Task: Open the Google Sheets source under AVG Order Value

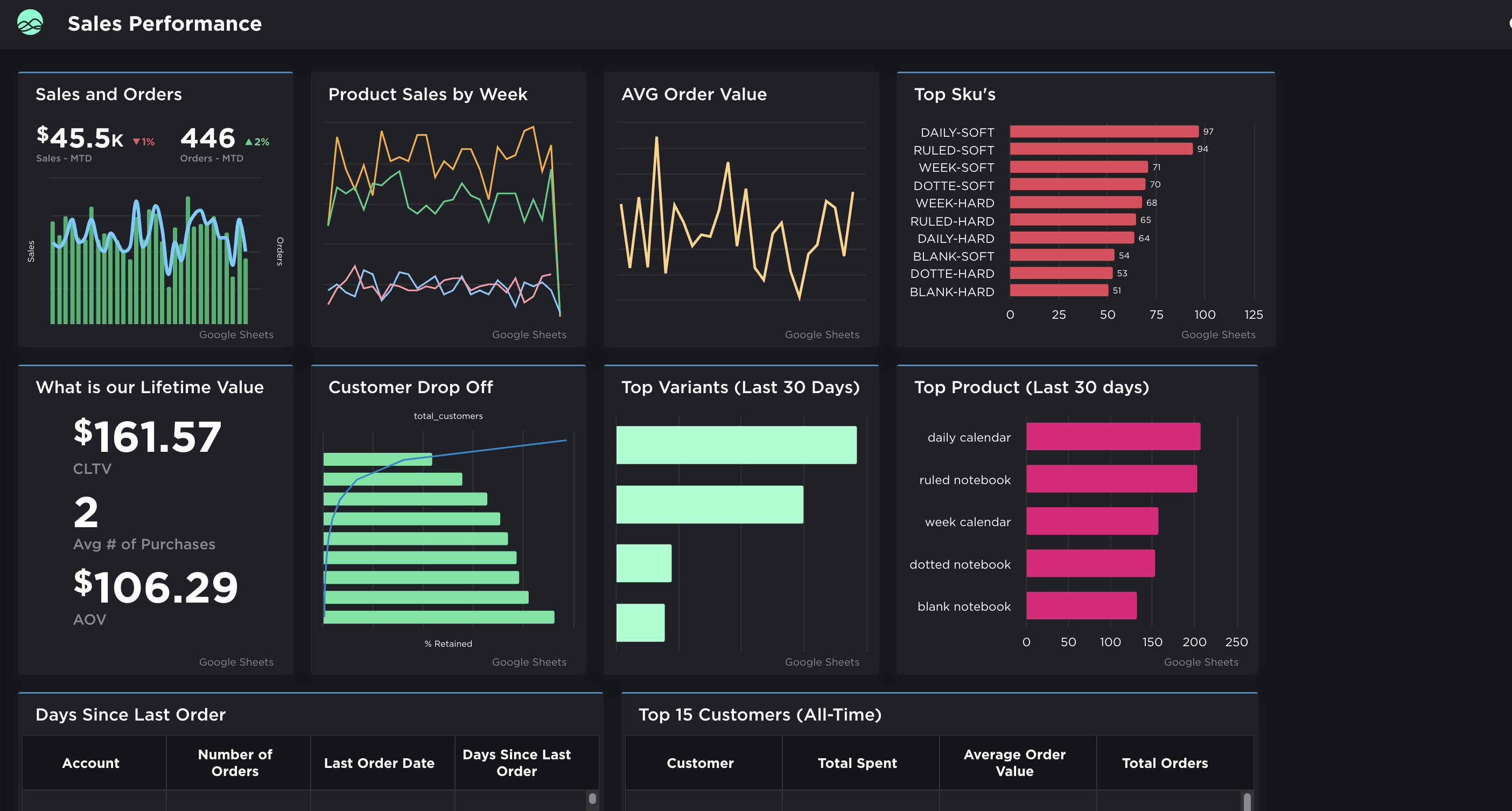Action: coord(822,334)
